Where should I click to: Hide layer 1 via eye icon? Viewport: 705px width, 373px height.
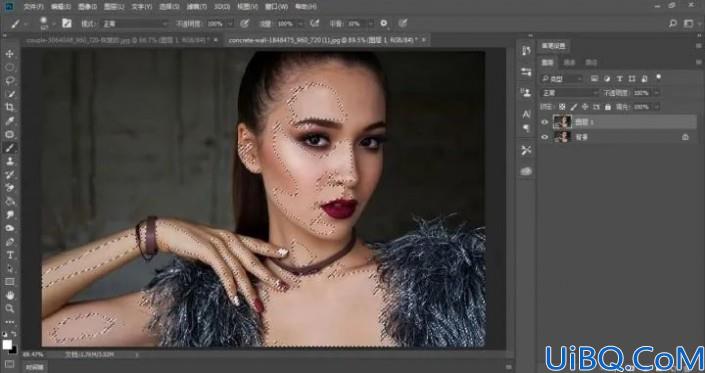point(545,122)
